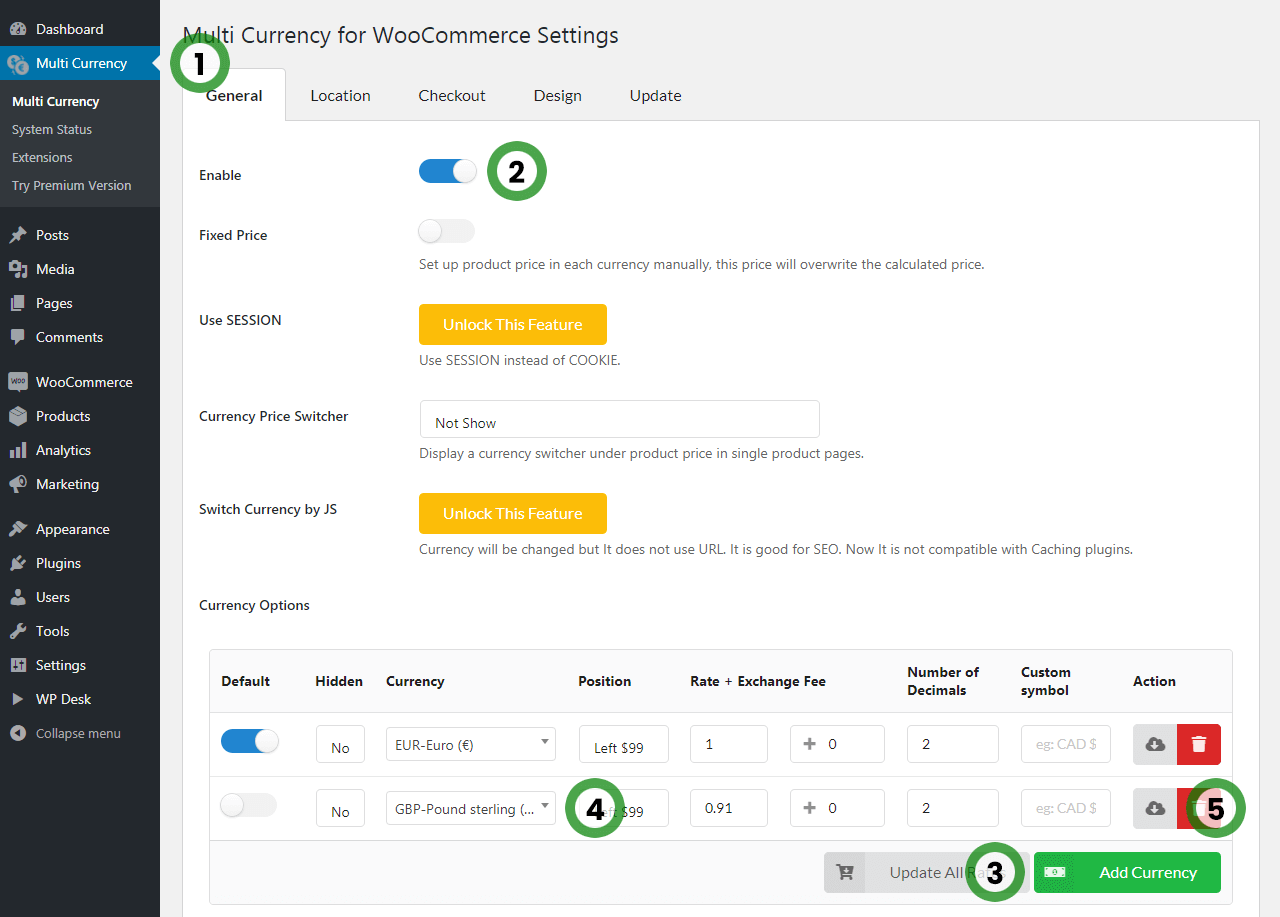Click the Rate field showing 0.91
This screenshot has width=1280, height=917.
[x=729, y=808]
